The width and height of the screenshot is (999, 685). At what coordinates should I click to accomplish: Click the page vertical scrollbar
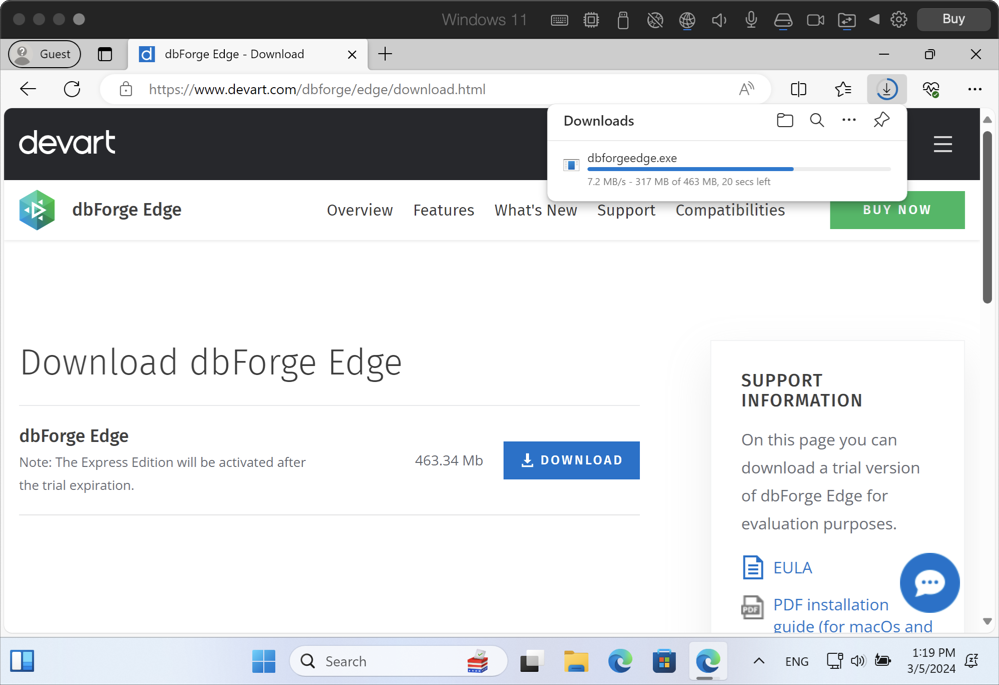[987, 217]
